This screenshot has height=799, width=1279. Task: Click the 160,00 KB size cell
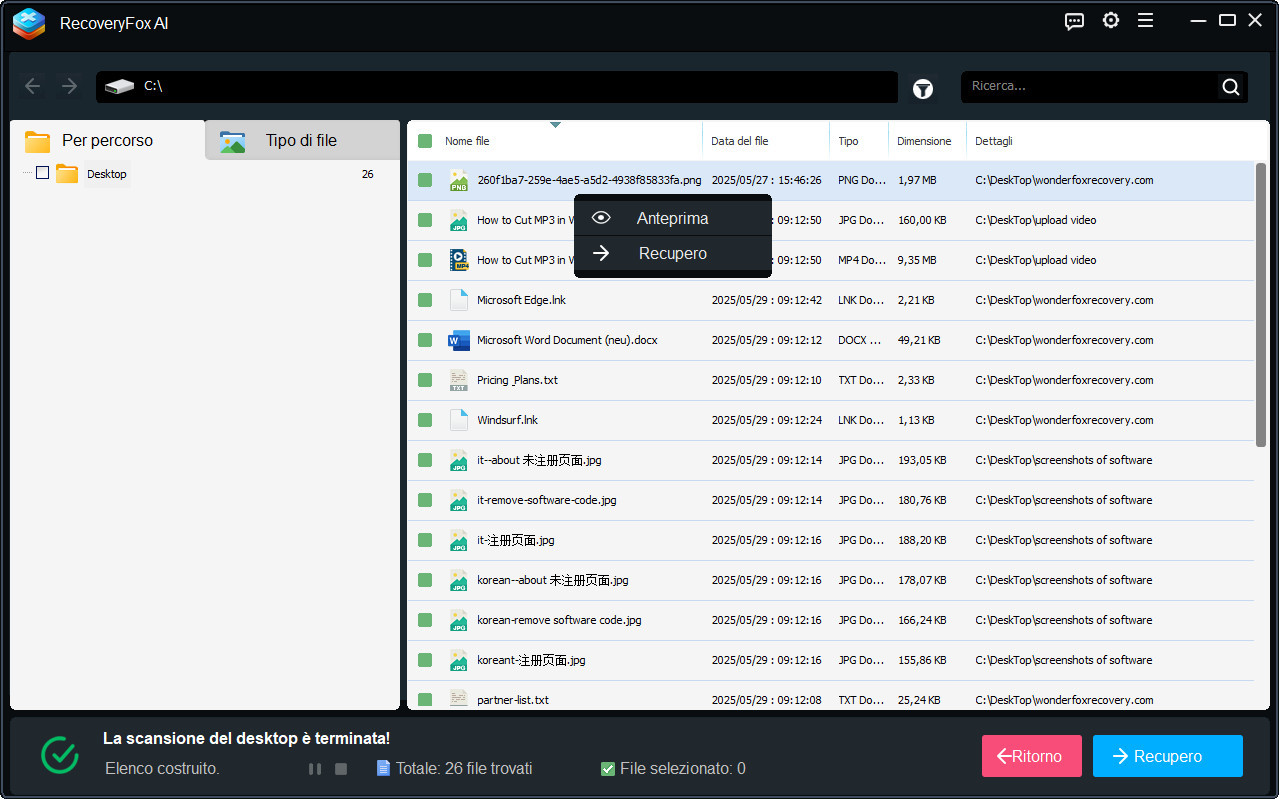[921, 220]
